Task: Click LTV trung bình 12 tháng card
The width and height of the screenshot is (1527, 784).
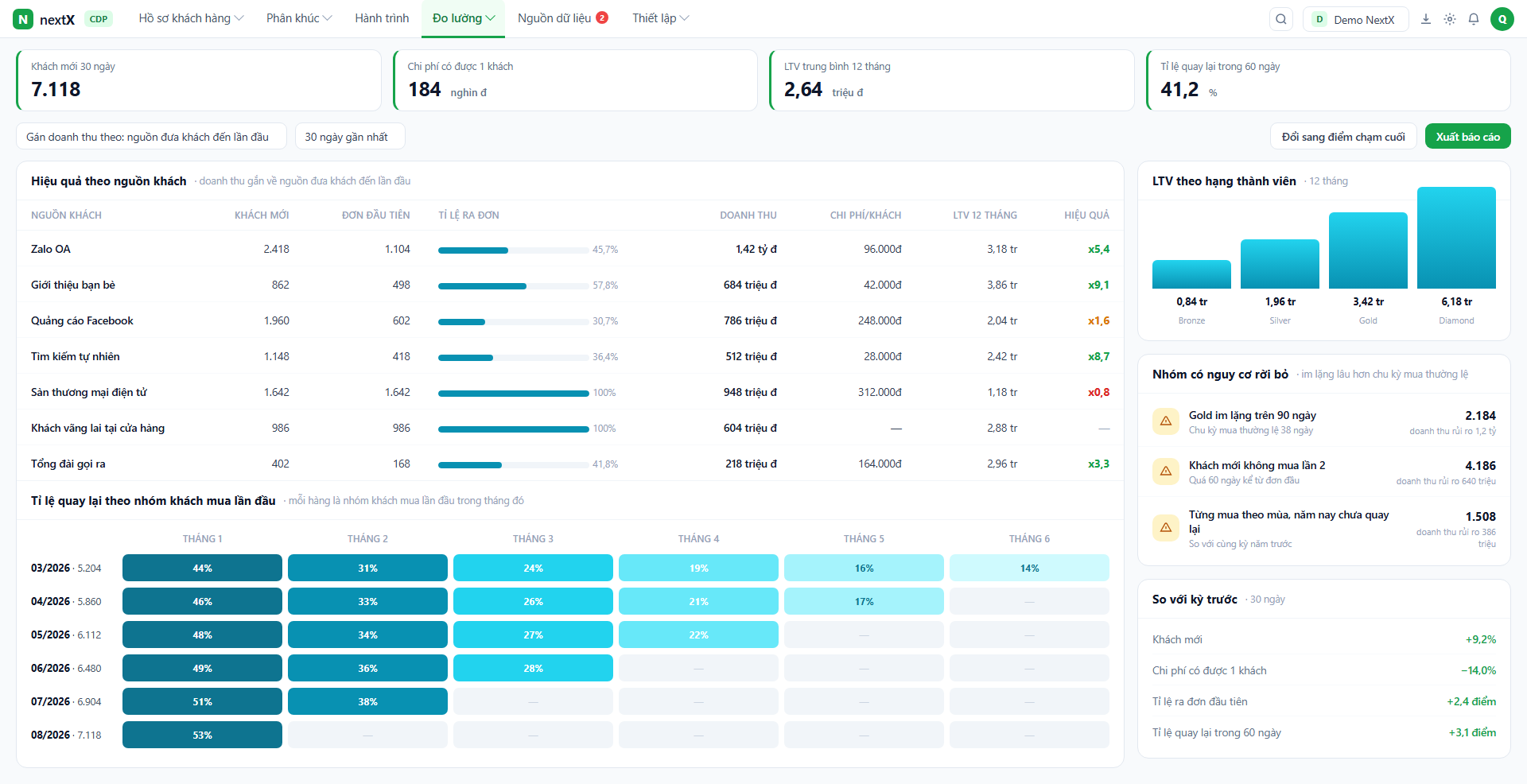Action: (951, 80)
